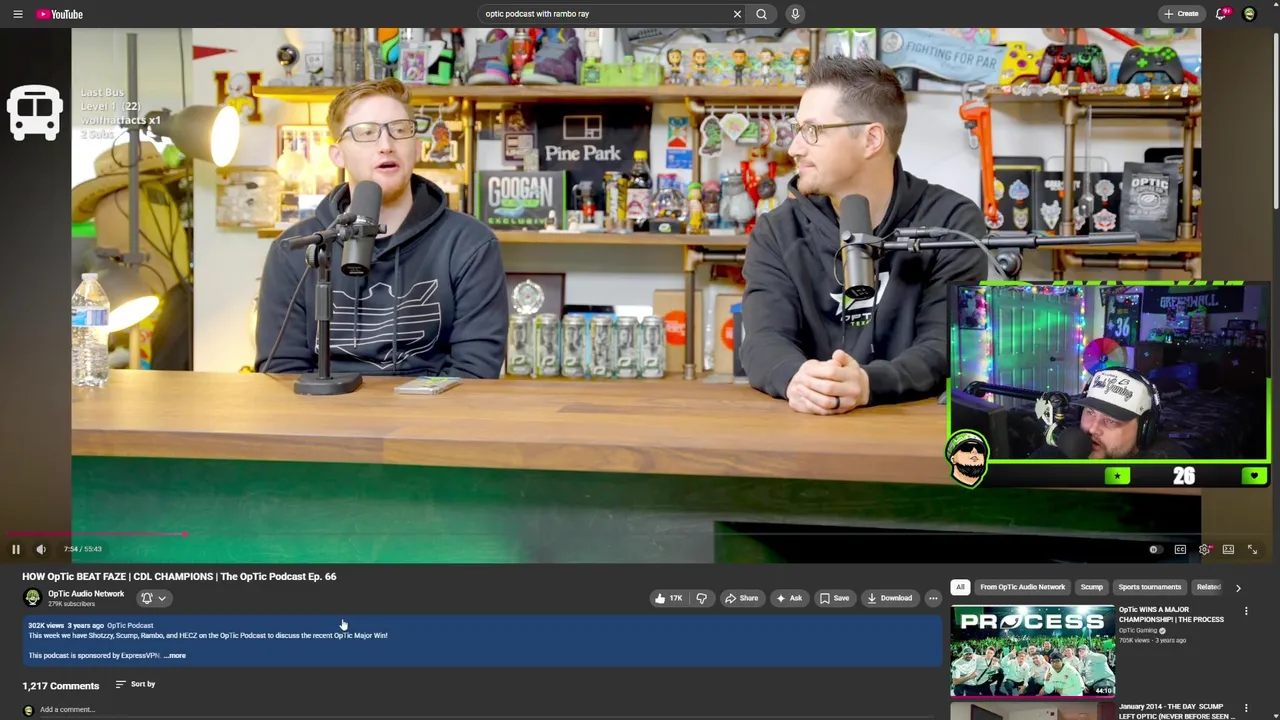Open OpTic Gaming channel under suggested video
The width and height of the screenshot is (1280, 720).
(x=1138, y=631)
